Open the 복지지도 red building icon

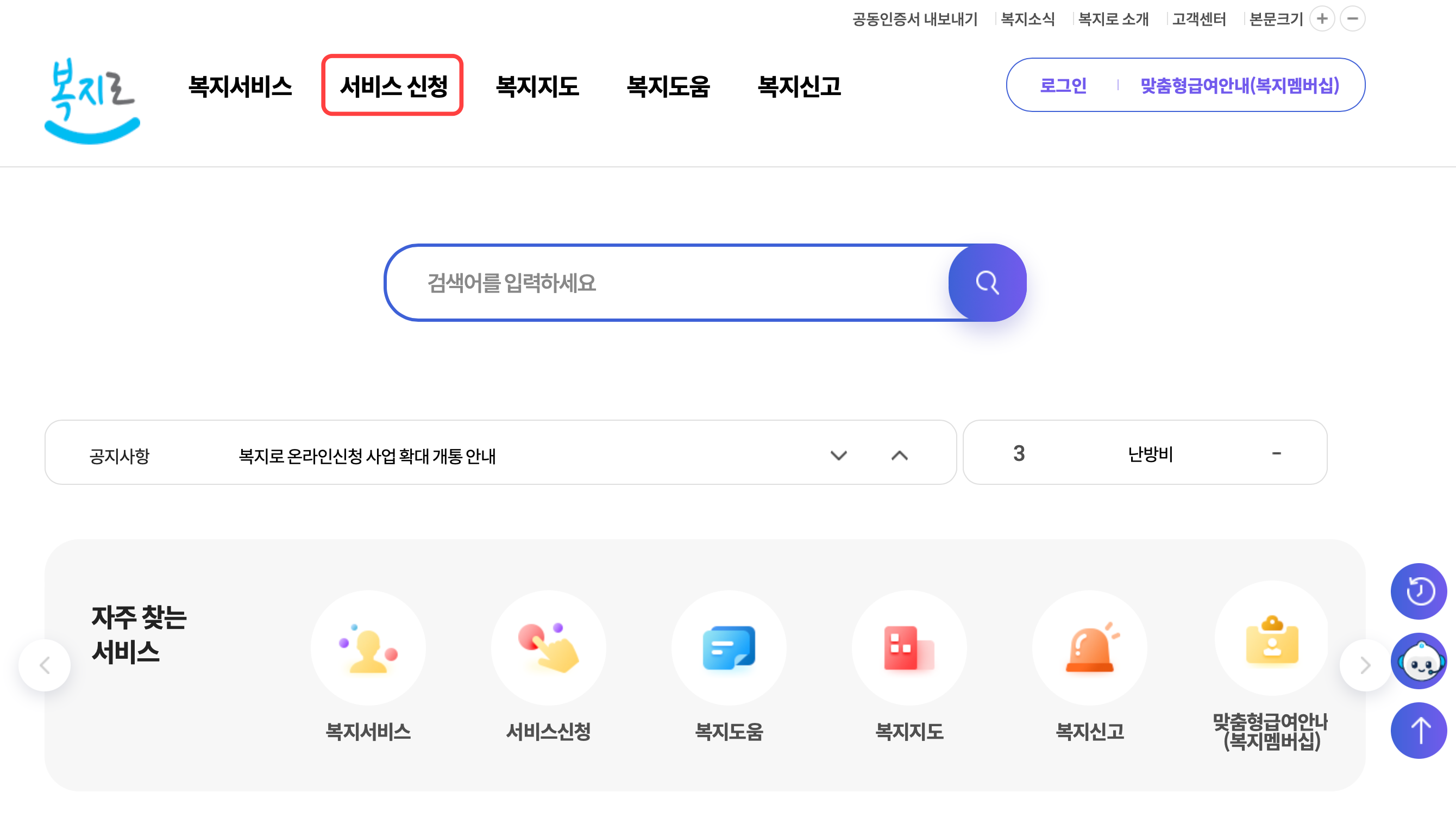click(908, 648)
